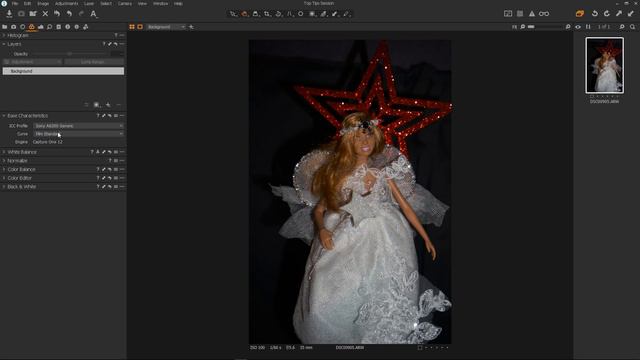The height and width of the screenshot is (360, 640).
Task: Click the Import Images icon
Action: point(9,14)
